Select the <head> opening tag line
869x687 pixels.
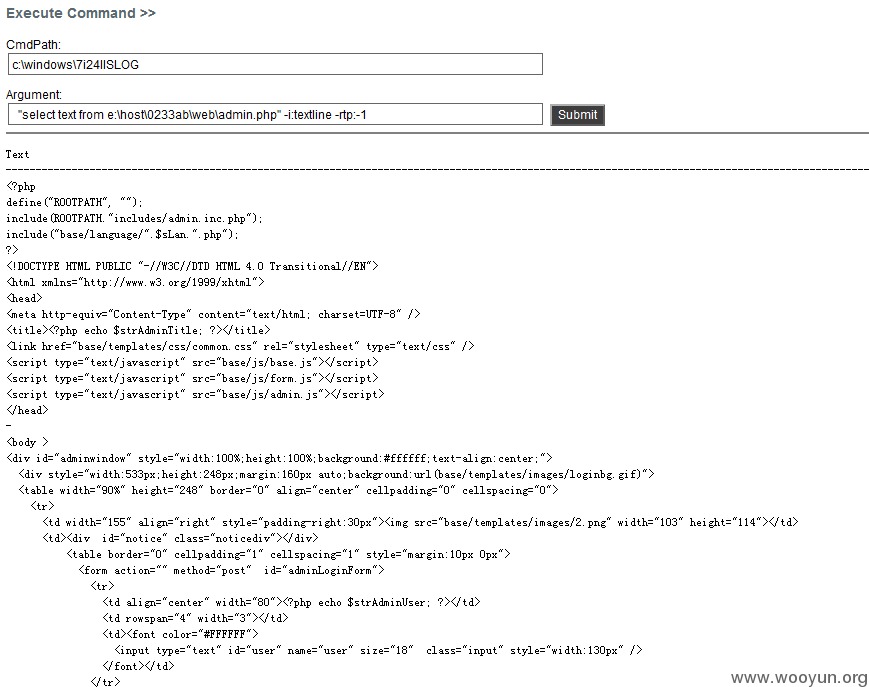(x=24, y=299)
